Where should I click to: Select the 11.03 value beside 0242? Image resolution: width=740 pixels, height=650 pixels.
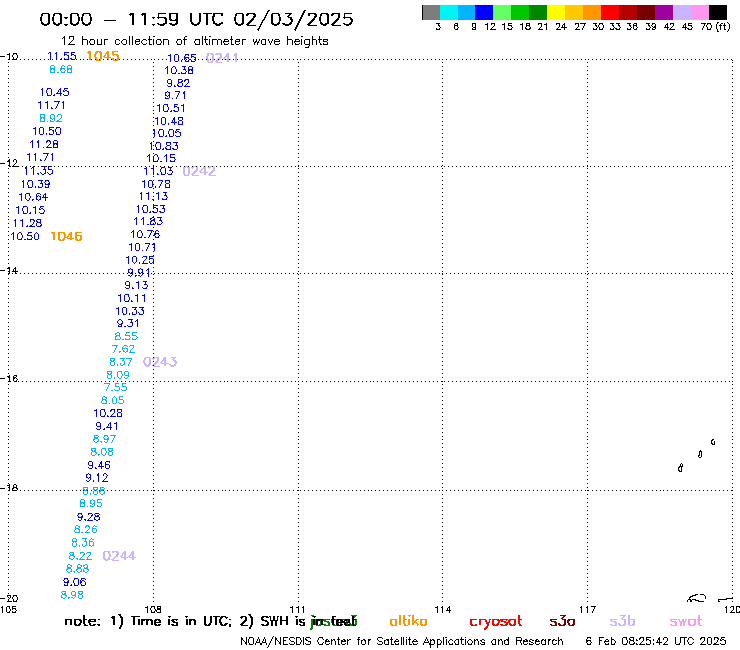[x=159, y=171]
